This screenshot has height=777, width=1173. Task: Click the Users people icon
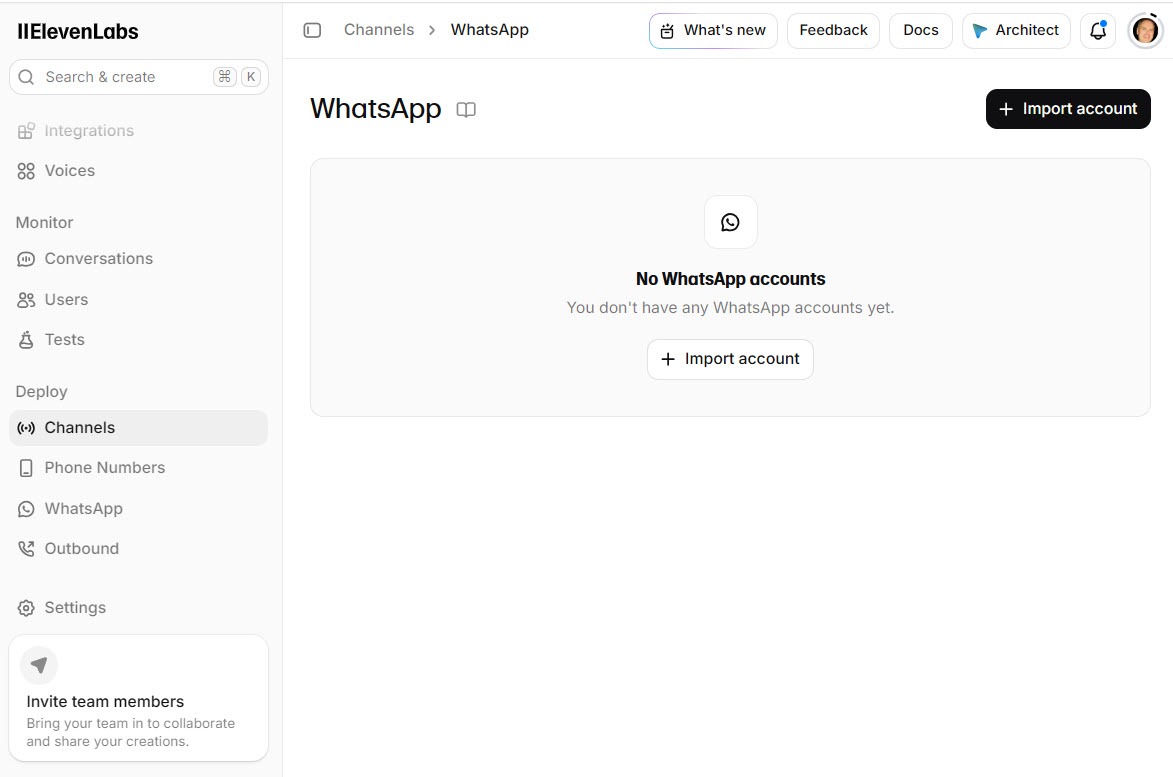click(26, 300)
